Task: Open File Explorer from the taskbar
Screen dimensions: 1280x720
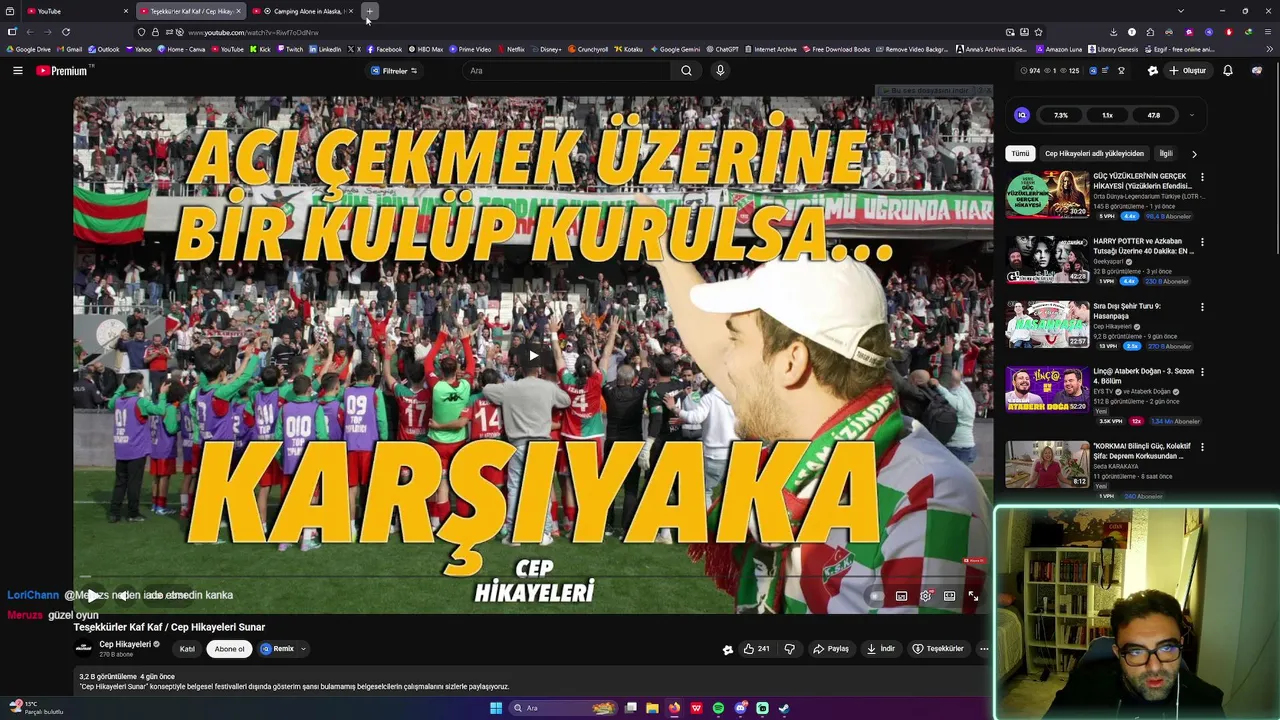Action: 652,708
